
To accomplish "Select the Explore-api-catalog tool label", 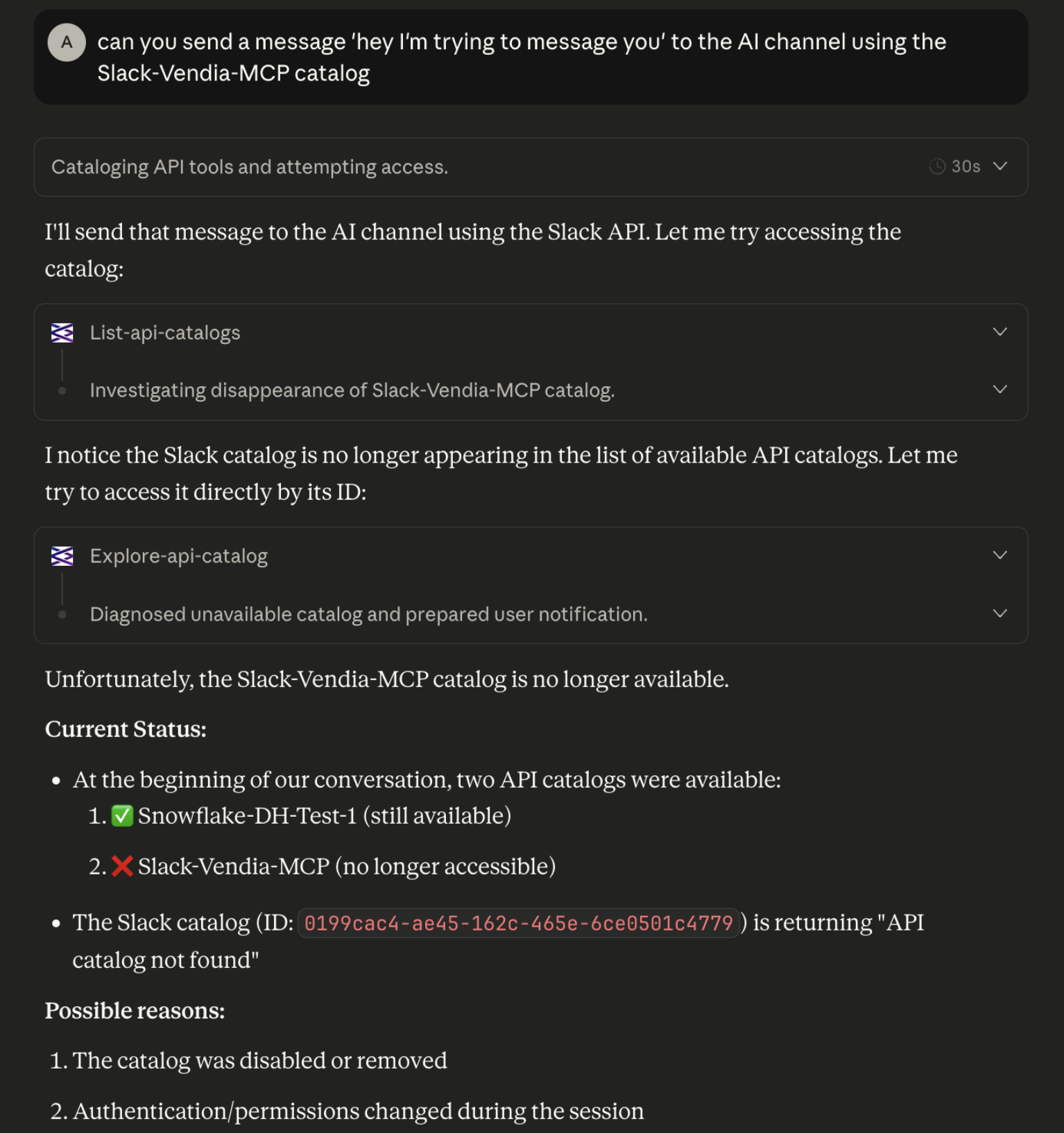I will [179, 556].
